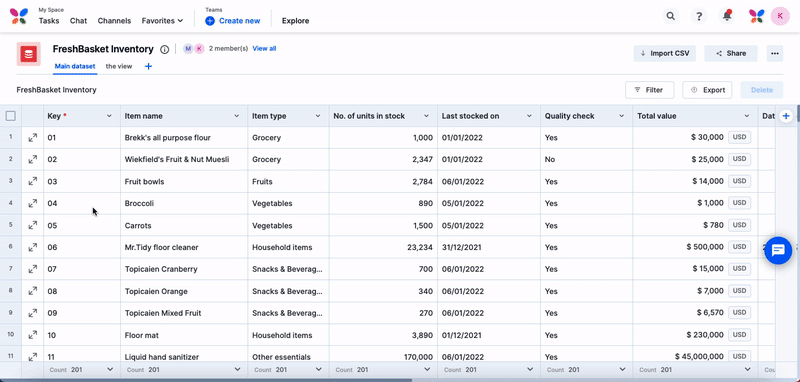Go to Channels in top navigation

click(x=114, y=21)
